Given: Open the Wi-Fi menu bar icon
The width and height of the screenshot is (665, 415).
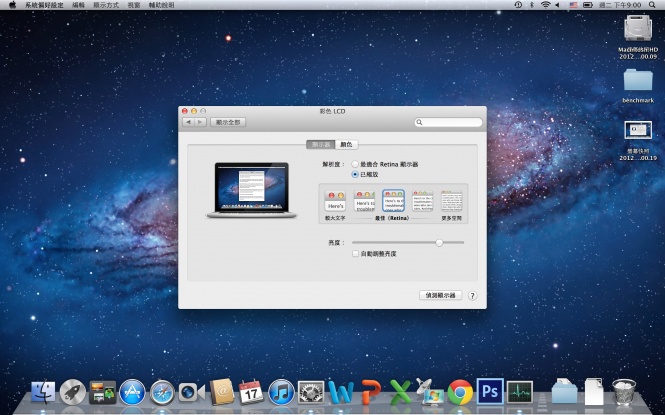Looking at the screenshot, I should [x=545, y=5].
